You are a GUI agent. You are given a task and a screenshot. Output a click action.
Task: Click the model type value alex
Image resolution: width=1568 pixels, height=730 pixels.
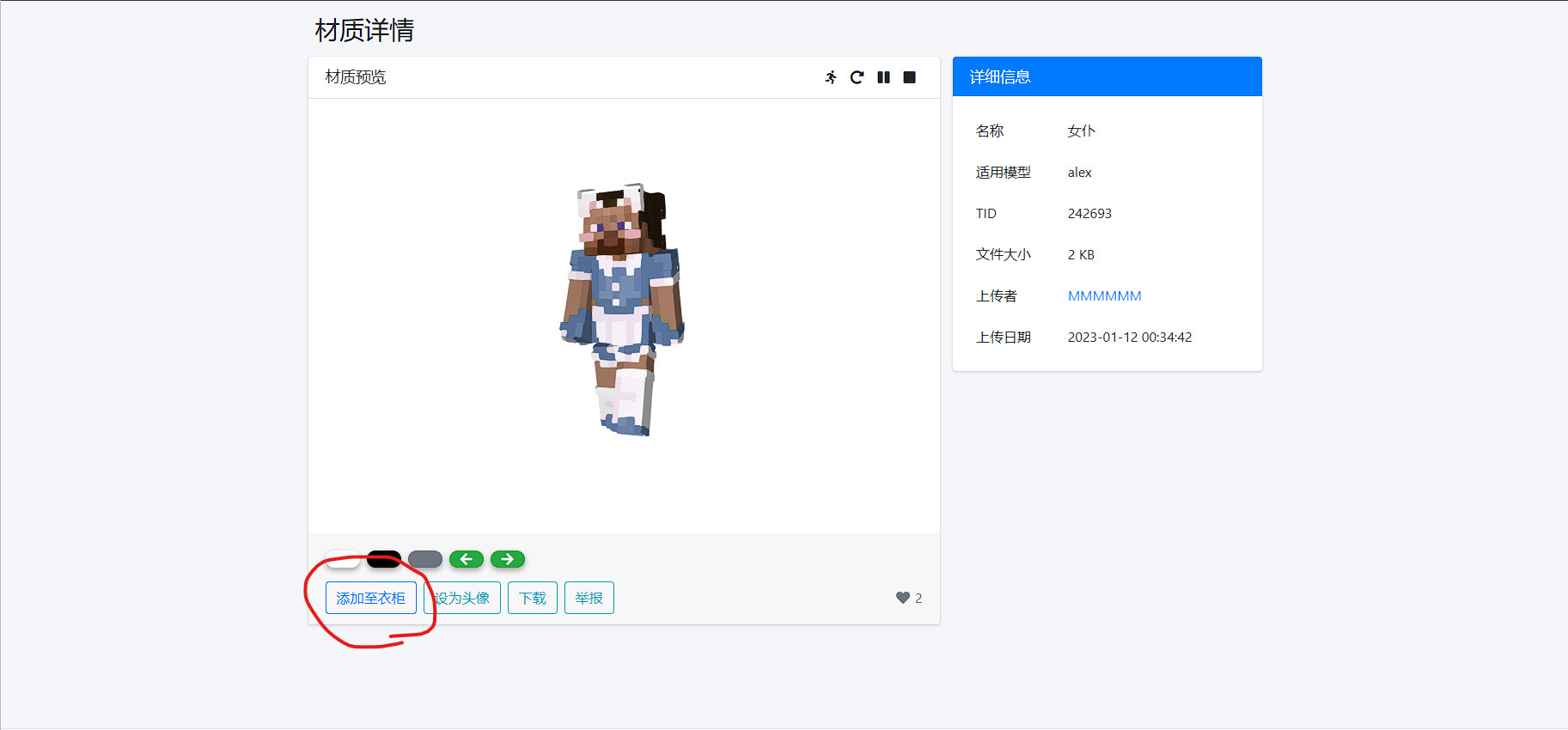click(1080, 172)
